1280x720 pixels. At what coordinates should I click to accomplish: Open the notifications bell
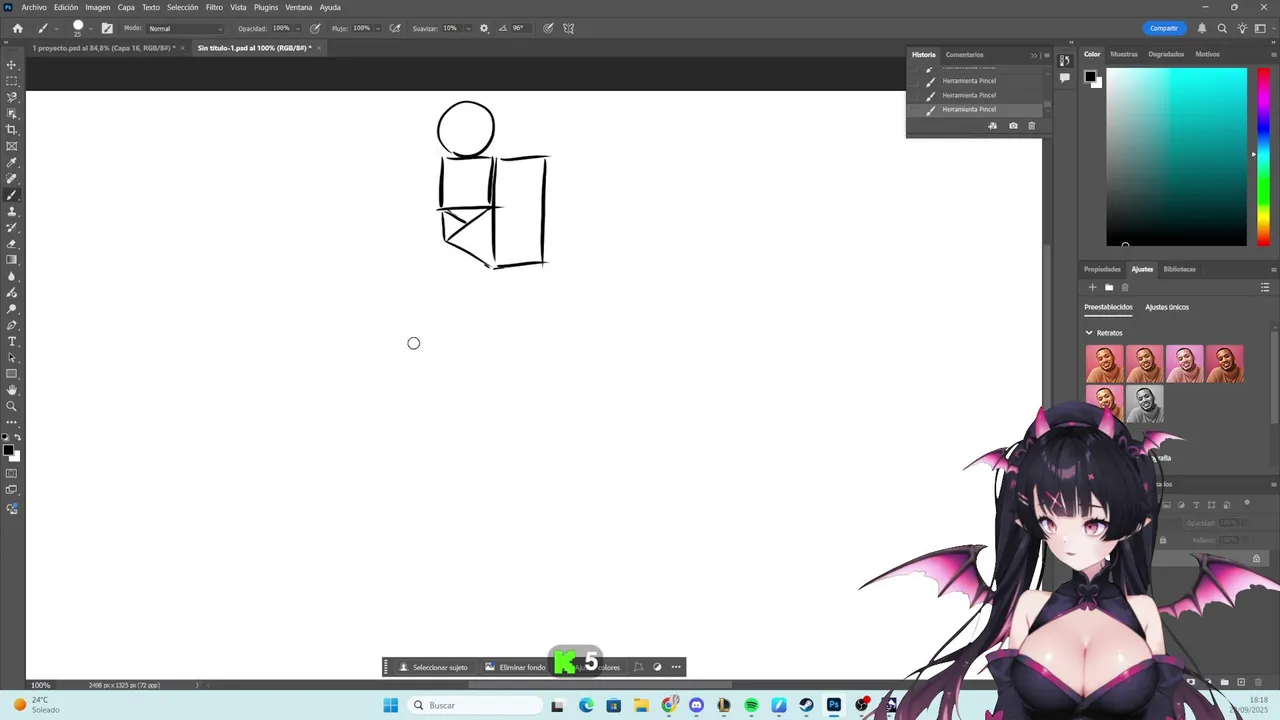(1202, 28)
